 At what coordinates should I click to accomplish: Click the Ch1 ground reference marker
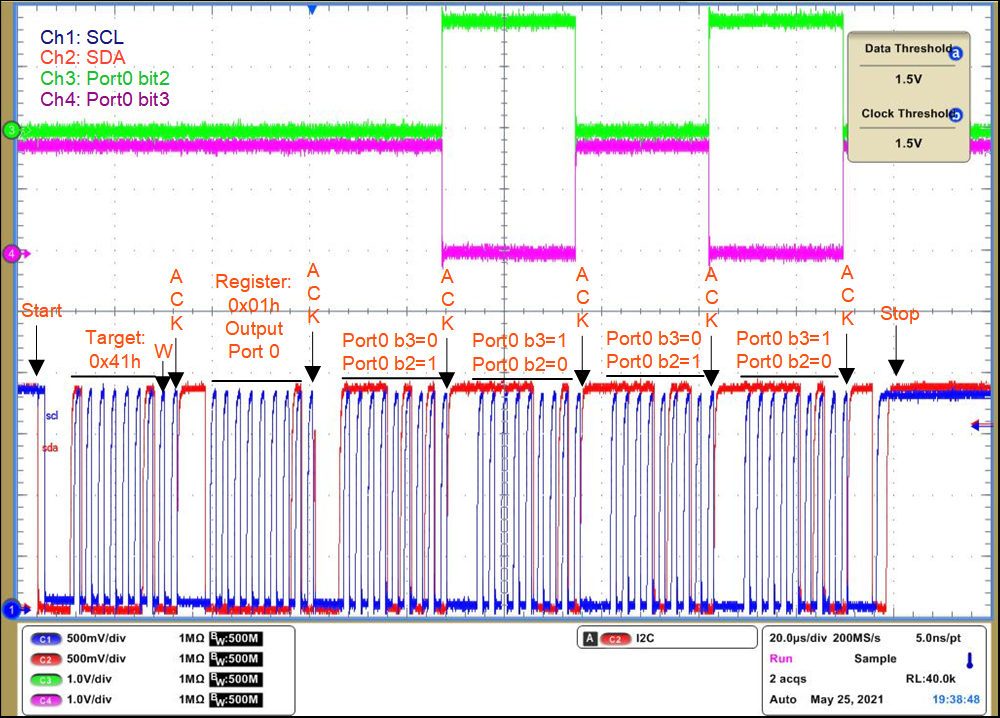tap(12, 608)
